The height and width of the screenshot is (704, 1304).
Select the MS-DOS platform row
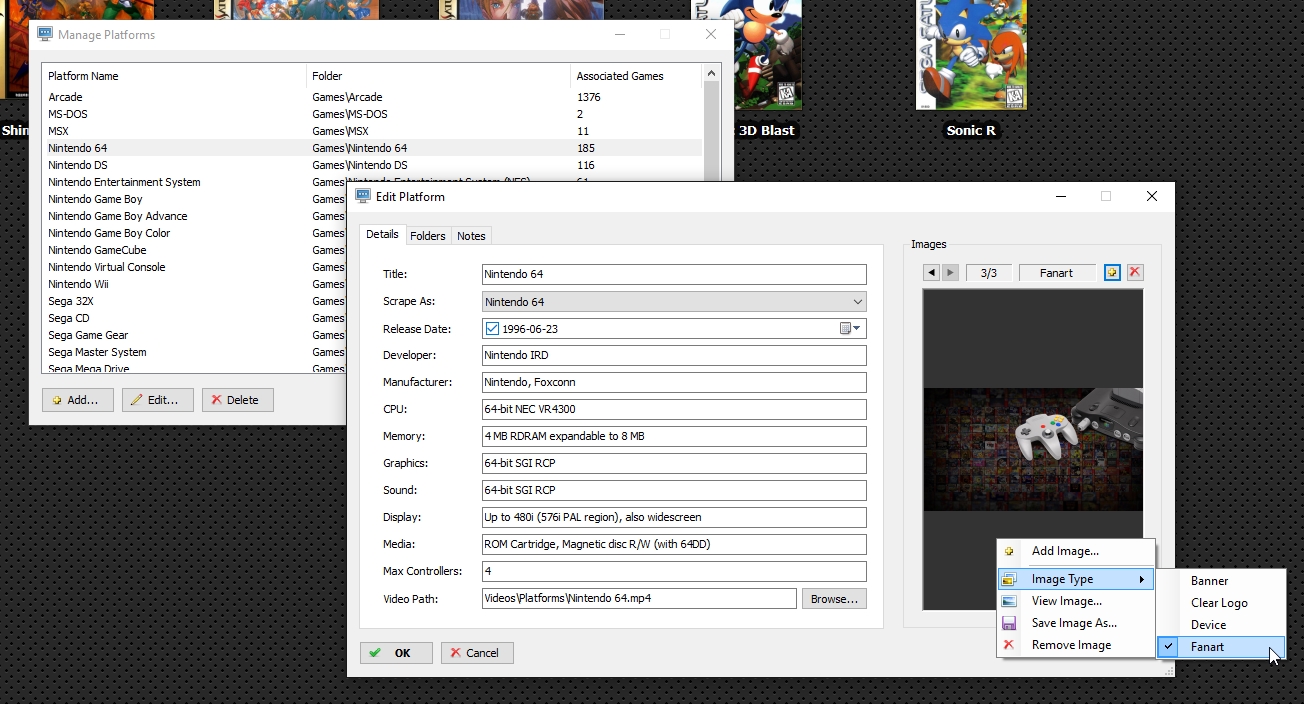point(372,114)
